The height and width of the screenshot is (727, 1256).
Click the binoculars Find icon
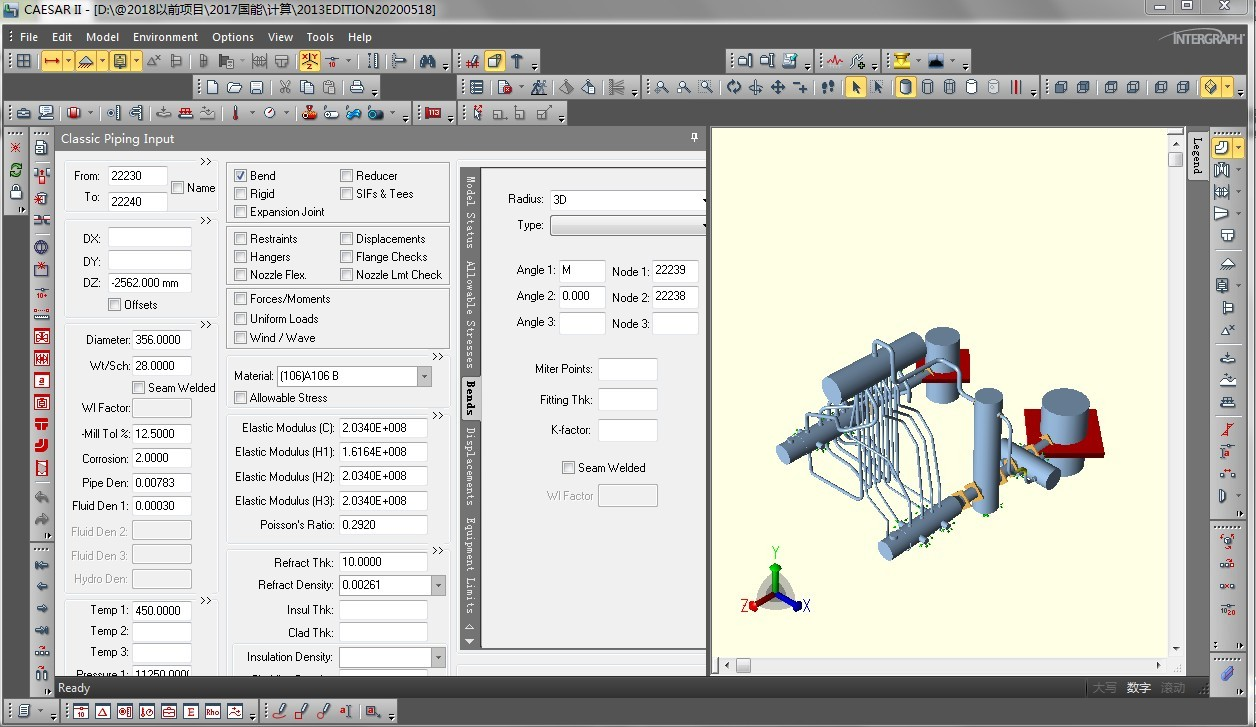pyautogui.click(x=427, y=61)
